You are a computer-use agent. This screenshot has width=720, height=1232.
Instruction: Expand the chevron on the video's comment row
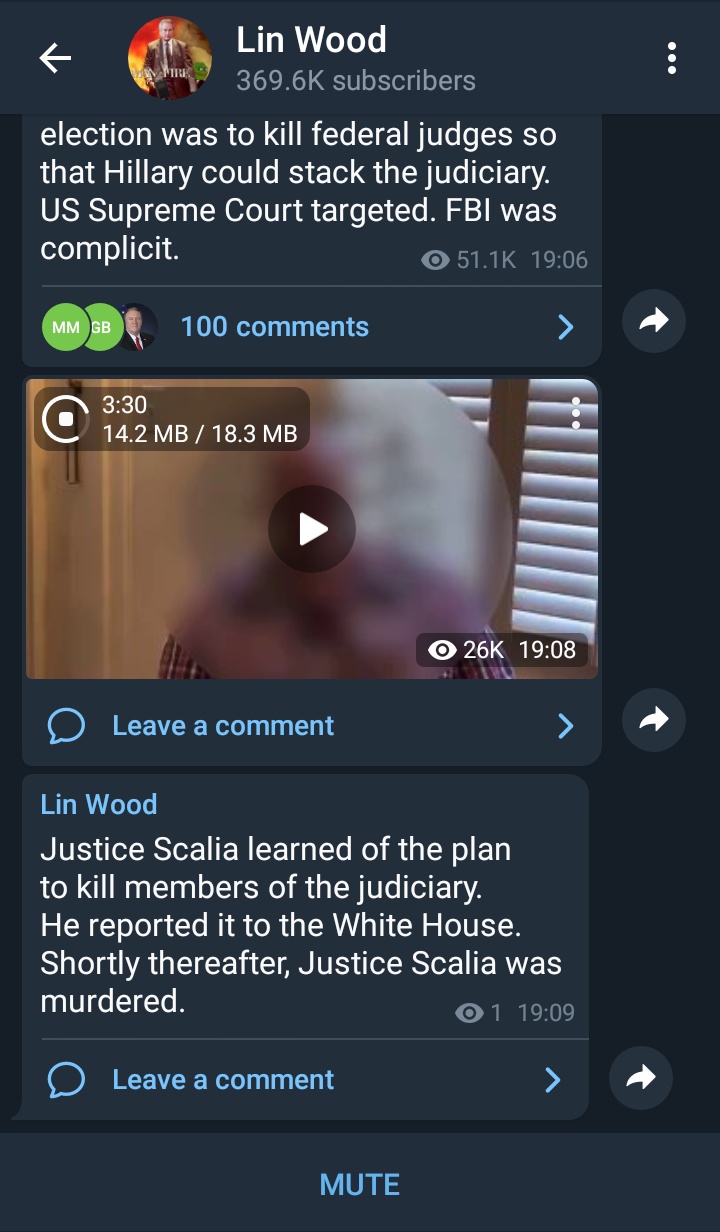pos(565,726)
